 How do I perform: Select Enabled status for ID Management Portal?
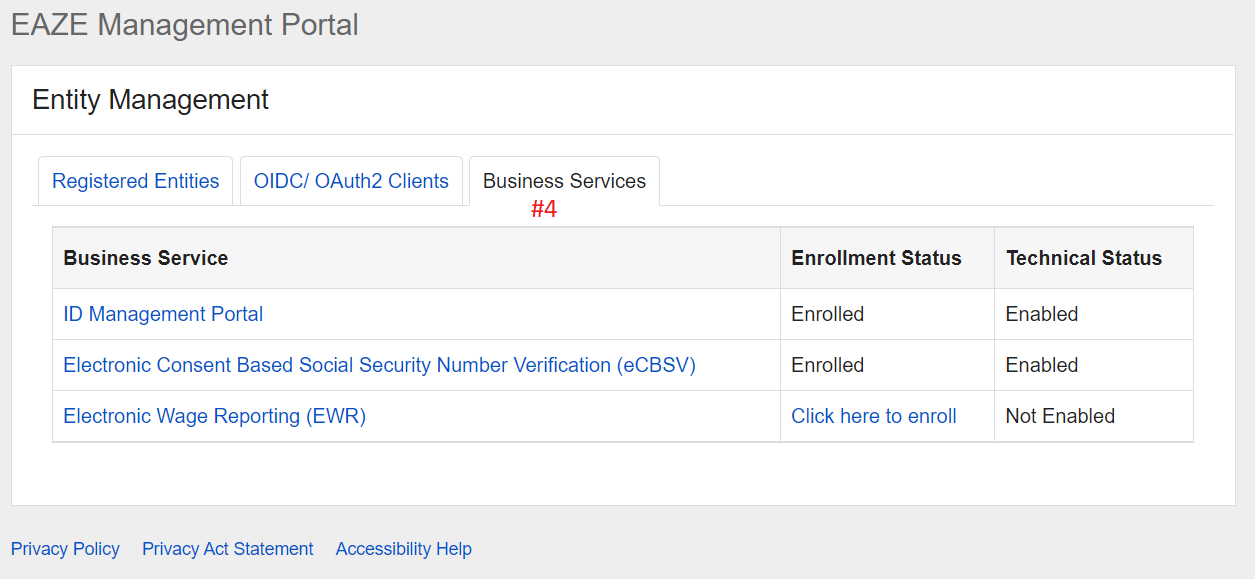click(1041, 314)
